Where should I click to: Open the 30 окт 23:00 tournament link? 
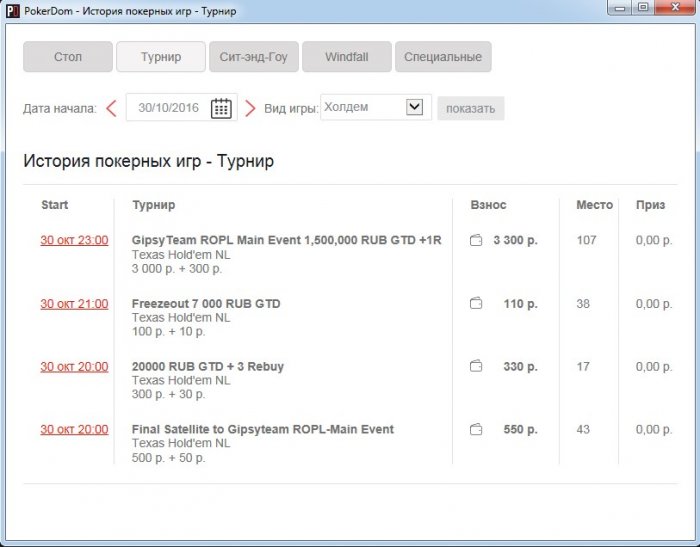[74, 240]
